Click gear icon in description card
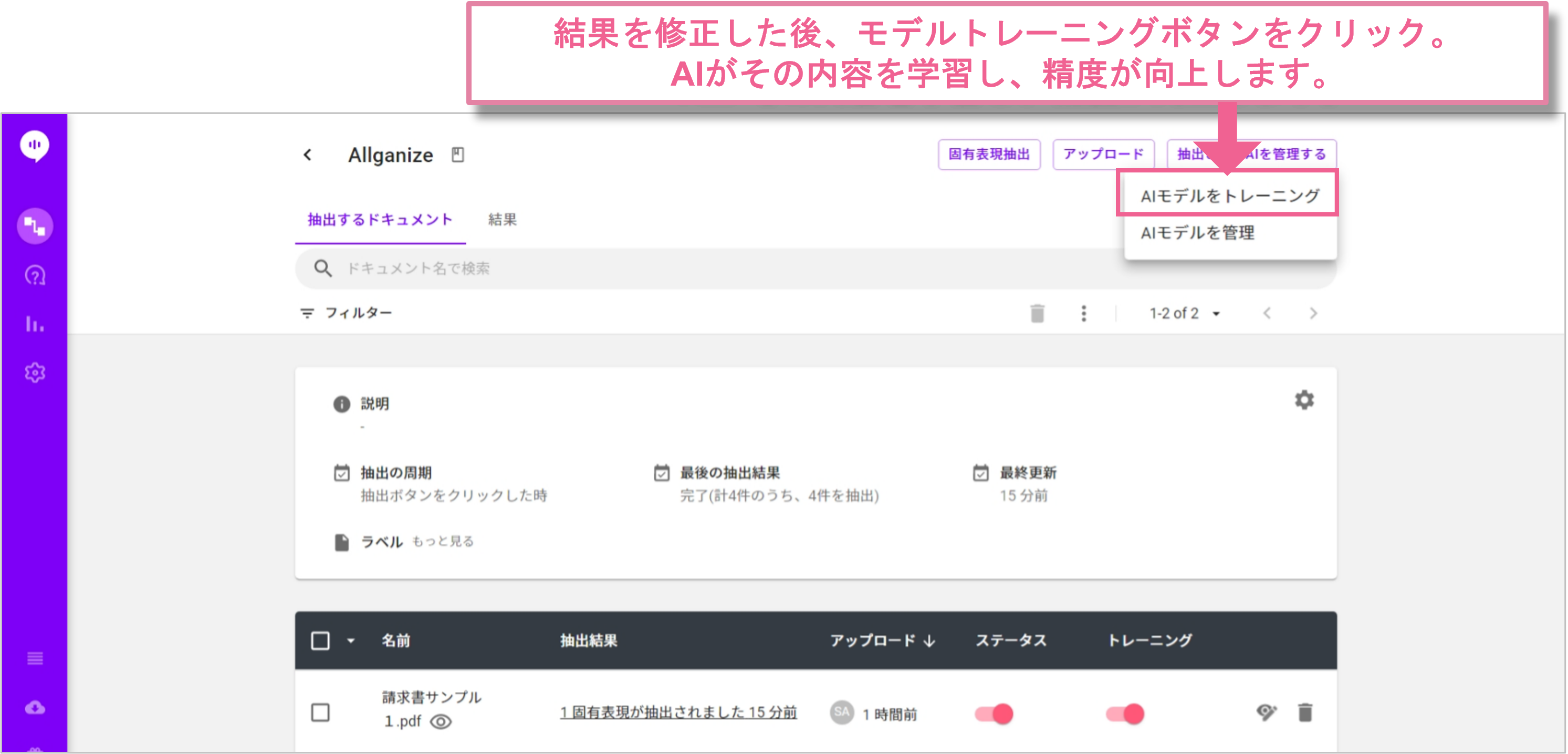This screenshot has width=1568, height=754. pos(1304,400)
